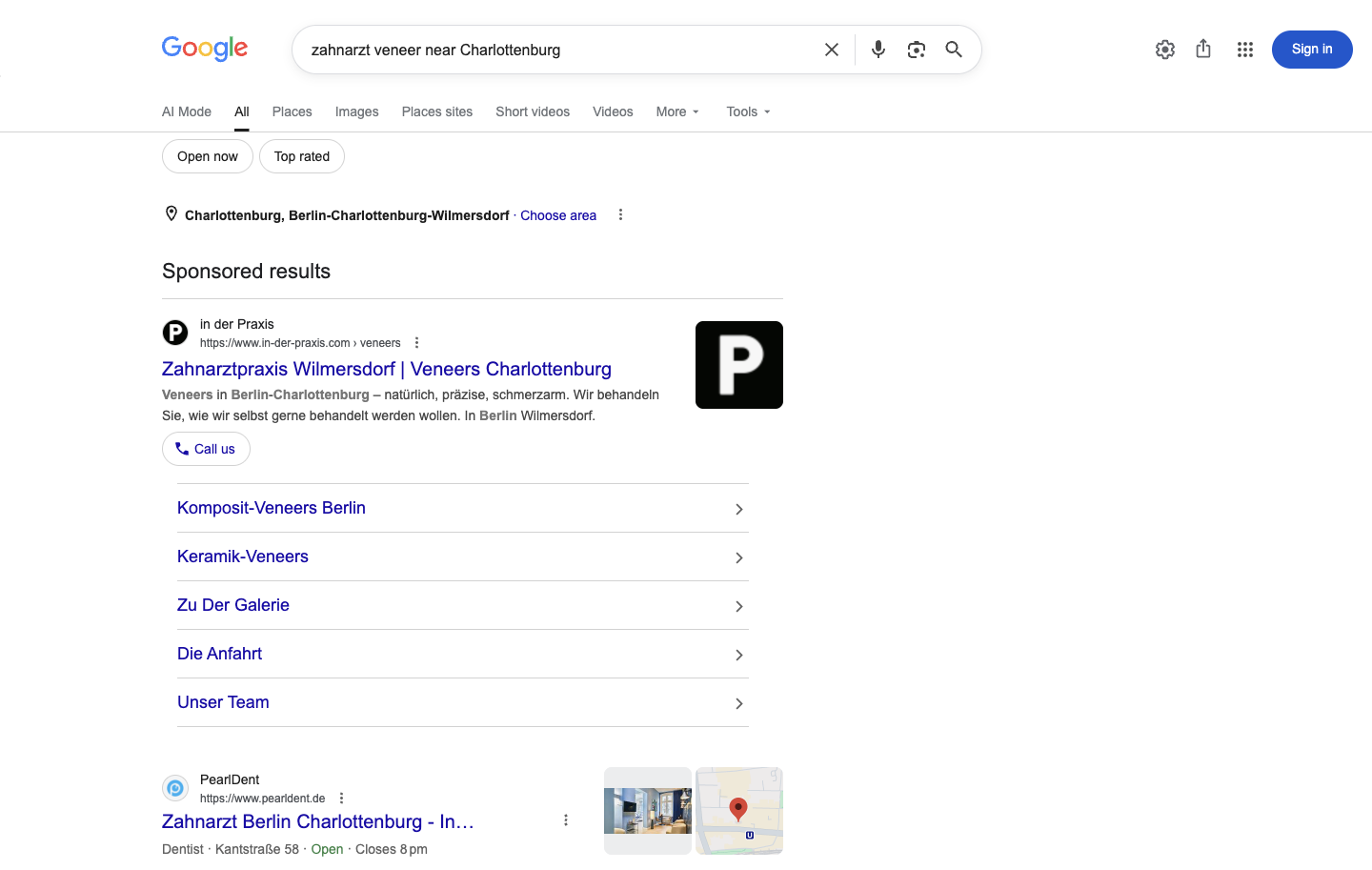This screenshot has height=870, width=1372.
Task: Open three-dot menu beside pearldent.de URL
Action: 341,799
